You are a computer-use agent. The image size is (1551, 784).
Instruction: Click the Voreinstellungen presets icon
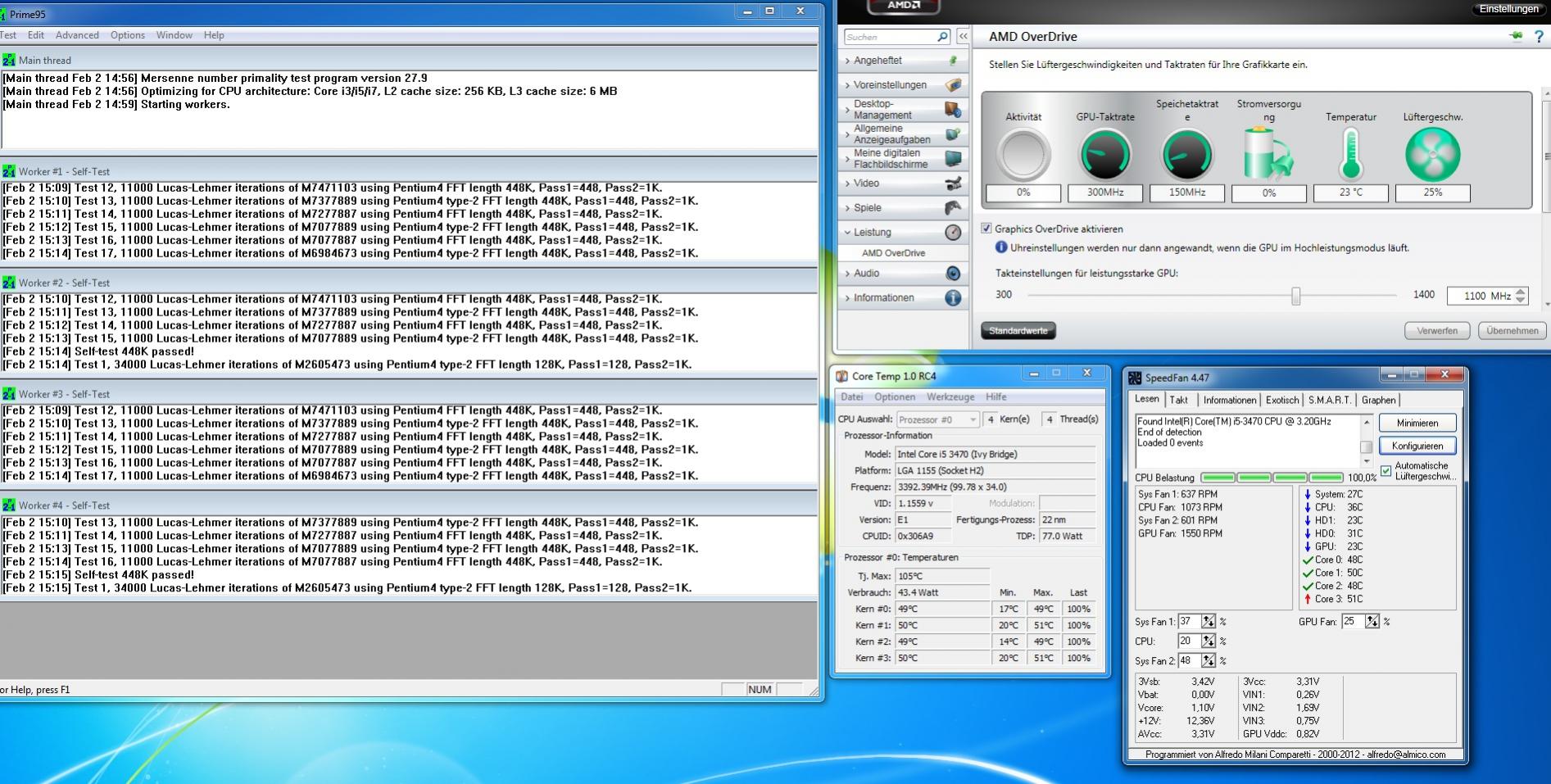[953, 84]
